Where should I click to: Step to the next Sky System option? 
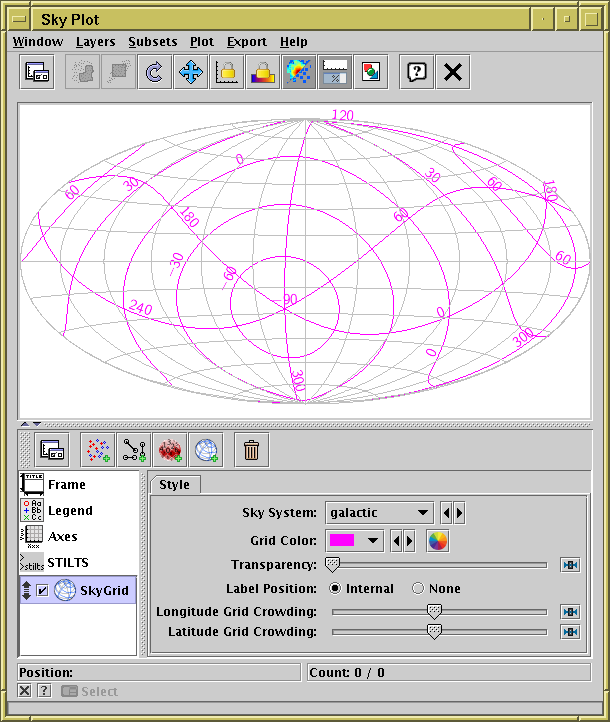[459, 513]
